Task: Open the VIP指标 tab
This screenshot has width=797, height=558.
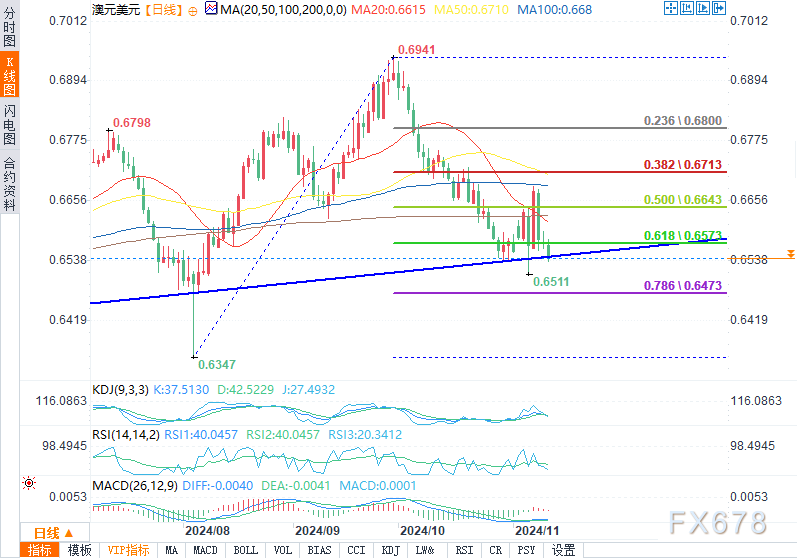Action: point(128,550)
